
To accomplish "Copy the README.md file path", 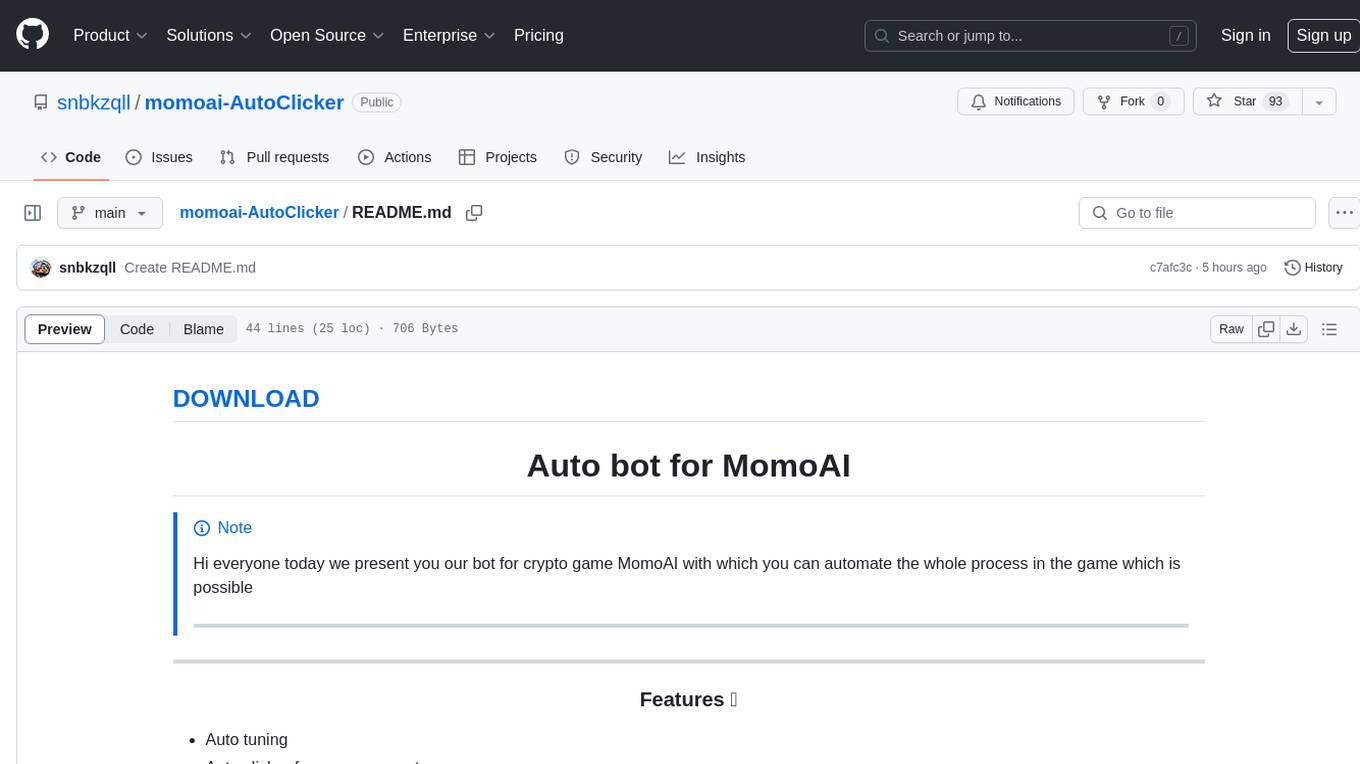I will [x=474, y=213].
